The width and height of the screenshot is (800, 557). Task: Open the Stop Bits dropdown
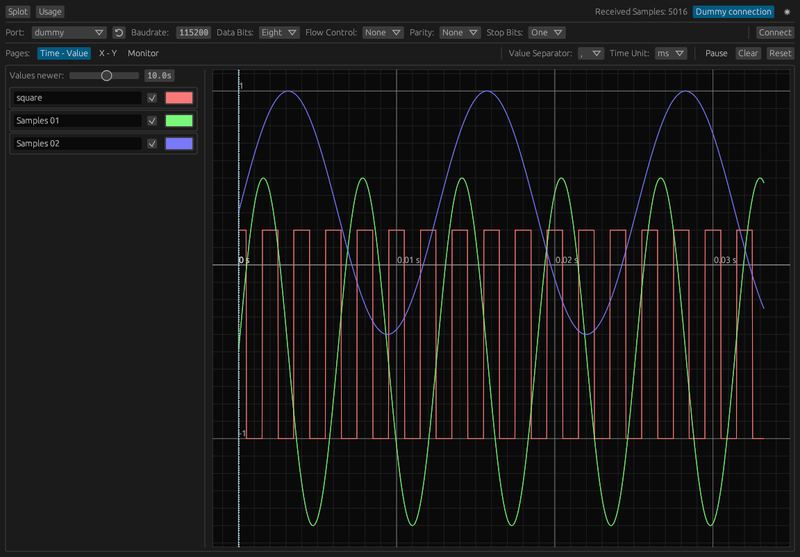click(x=547, y=32)
